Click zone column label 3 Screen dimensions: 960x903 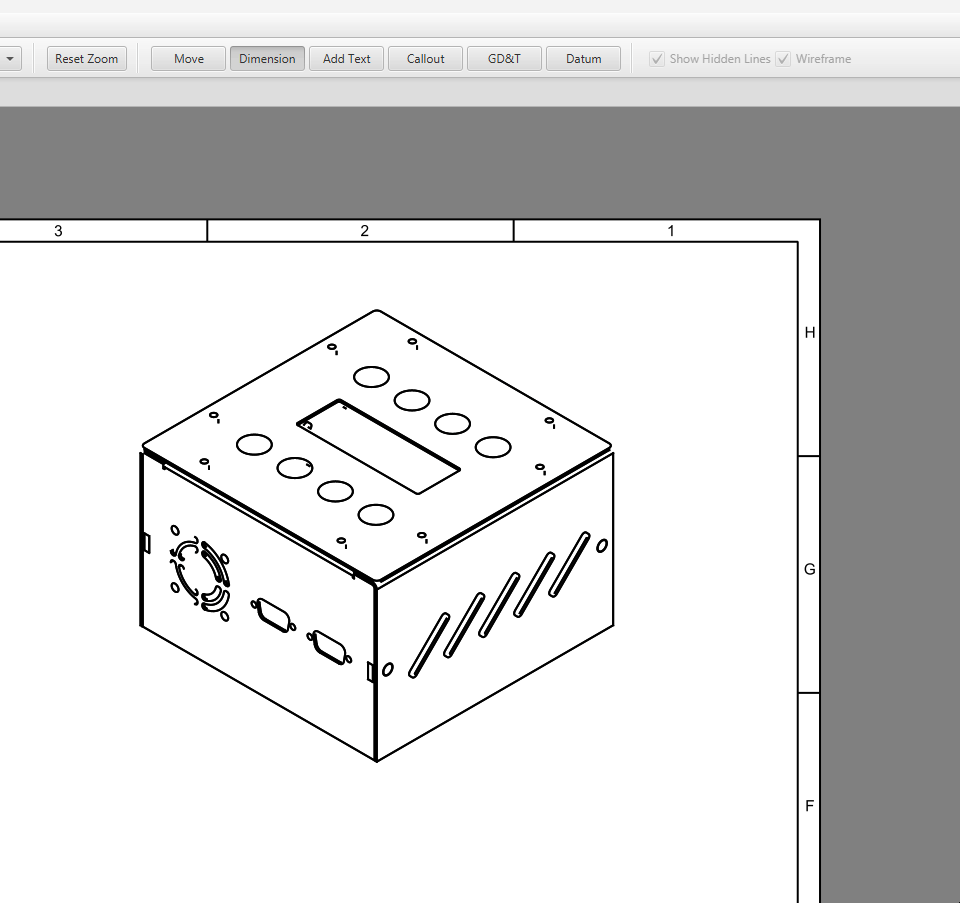point(58,231)
